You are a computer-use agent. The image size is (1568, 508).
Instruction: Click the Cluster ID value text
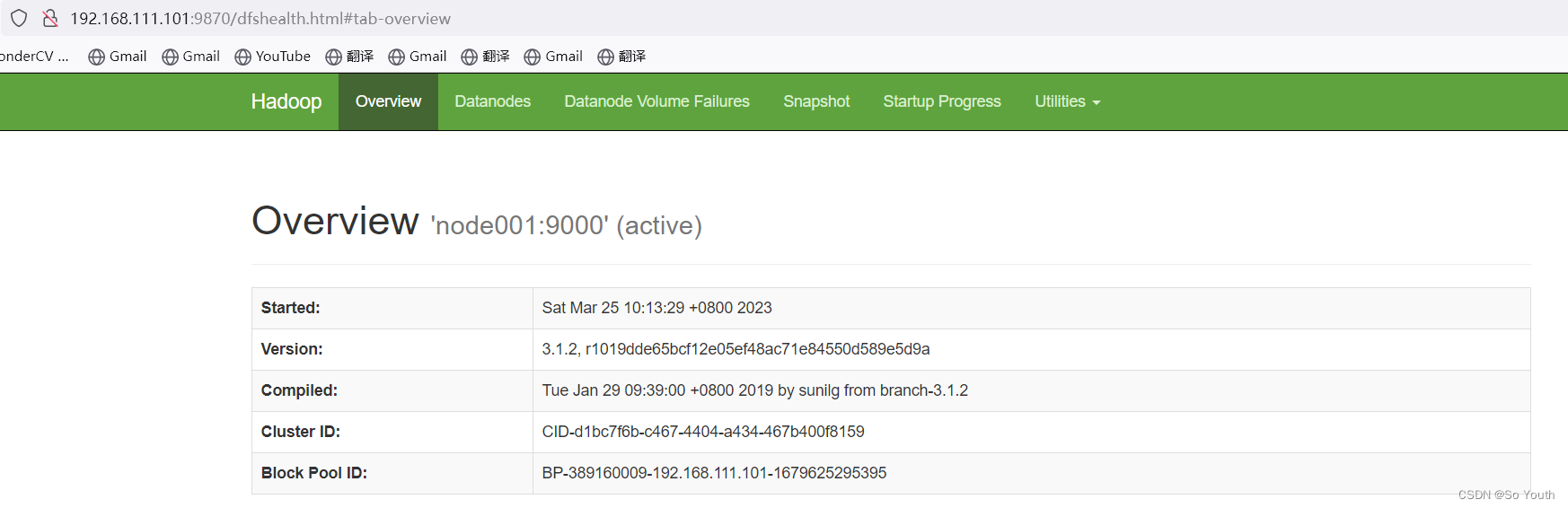[703, 432]
